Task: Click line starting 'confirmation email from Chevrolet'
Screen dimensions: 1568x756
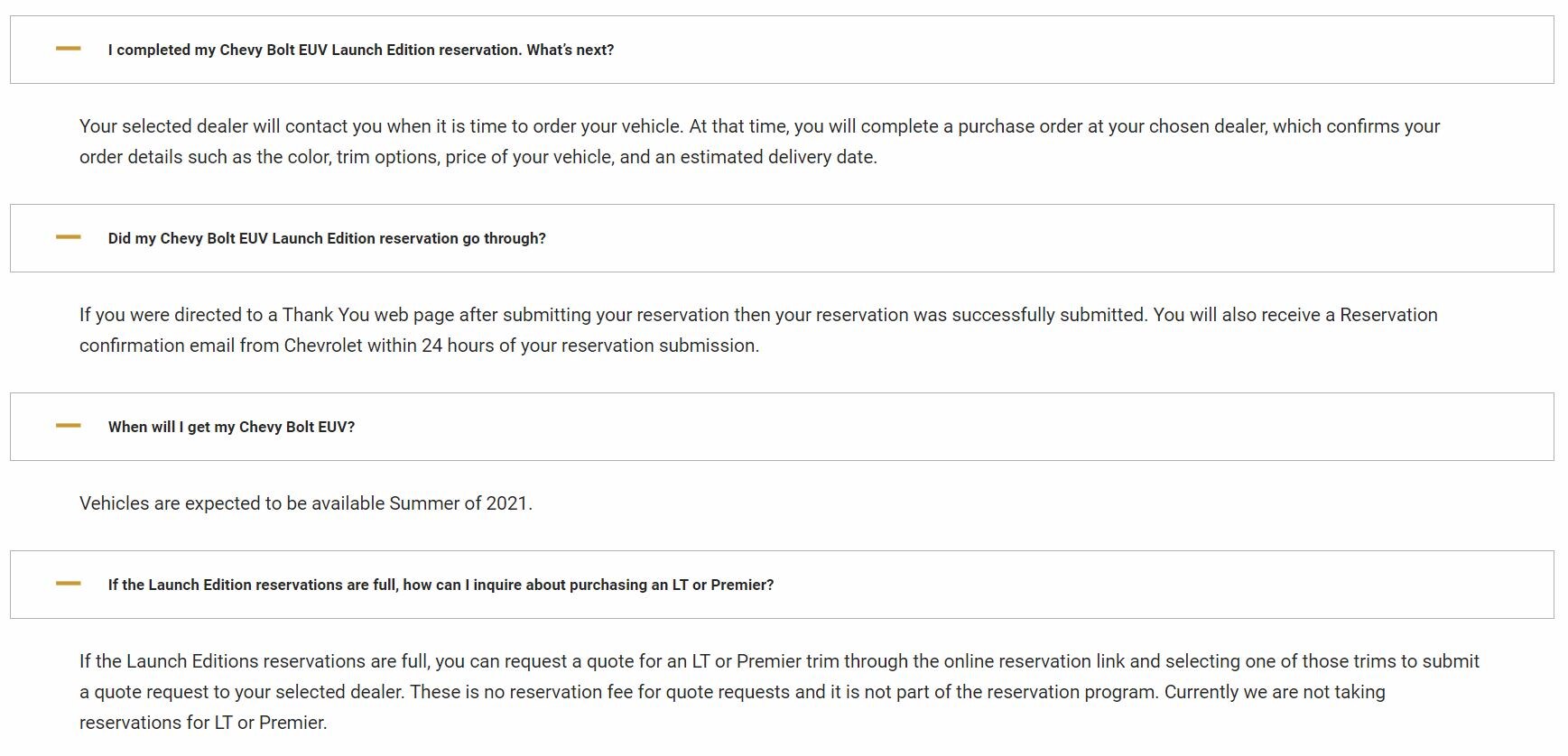Action: [419, 346]
